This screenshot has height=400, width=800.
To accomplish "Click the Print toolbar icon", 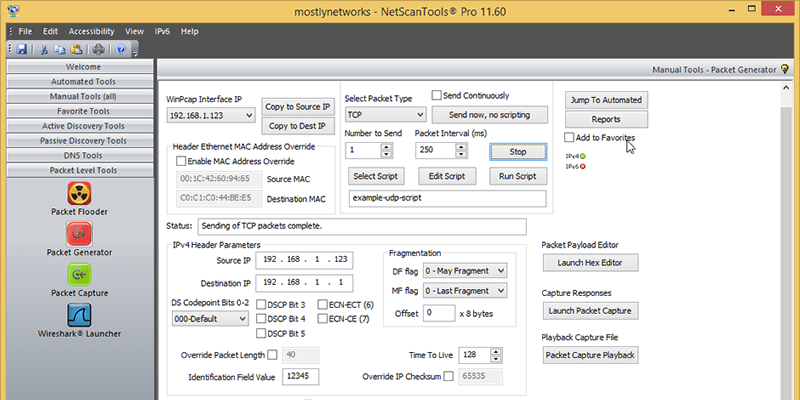I will point(99,48).
